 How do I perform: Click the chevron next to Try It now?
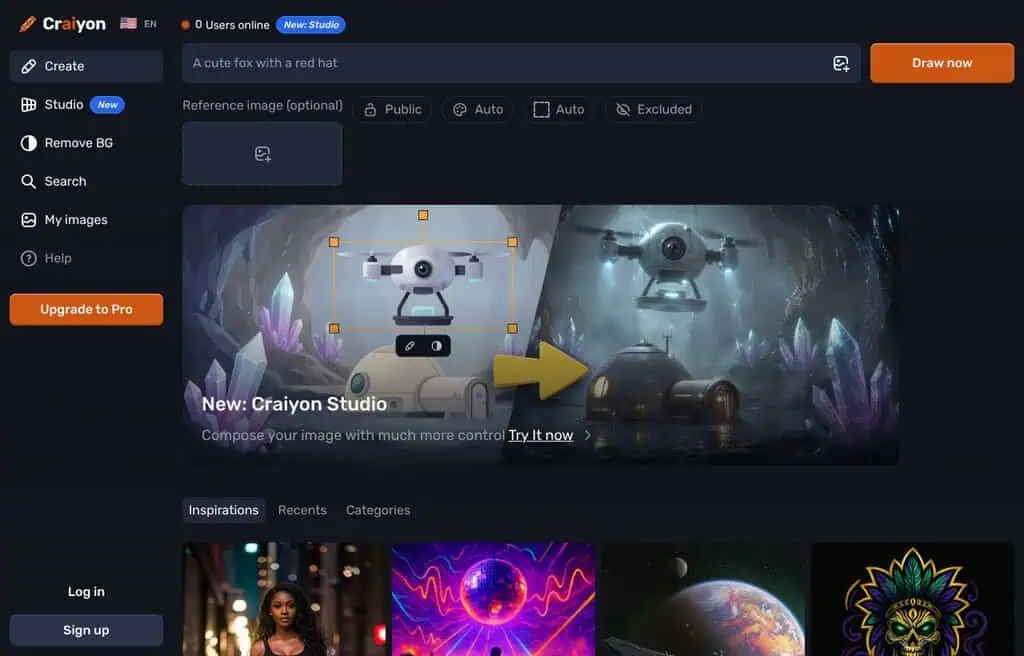pyautogui.click(x=587, y=435)
